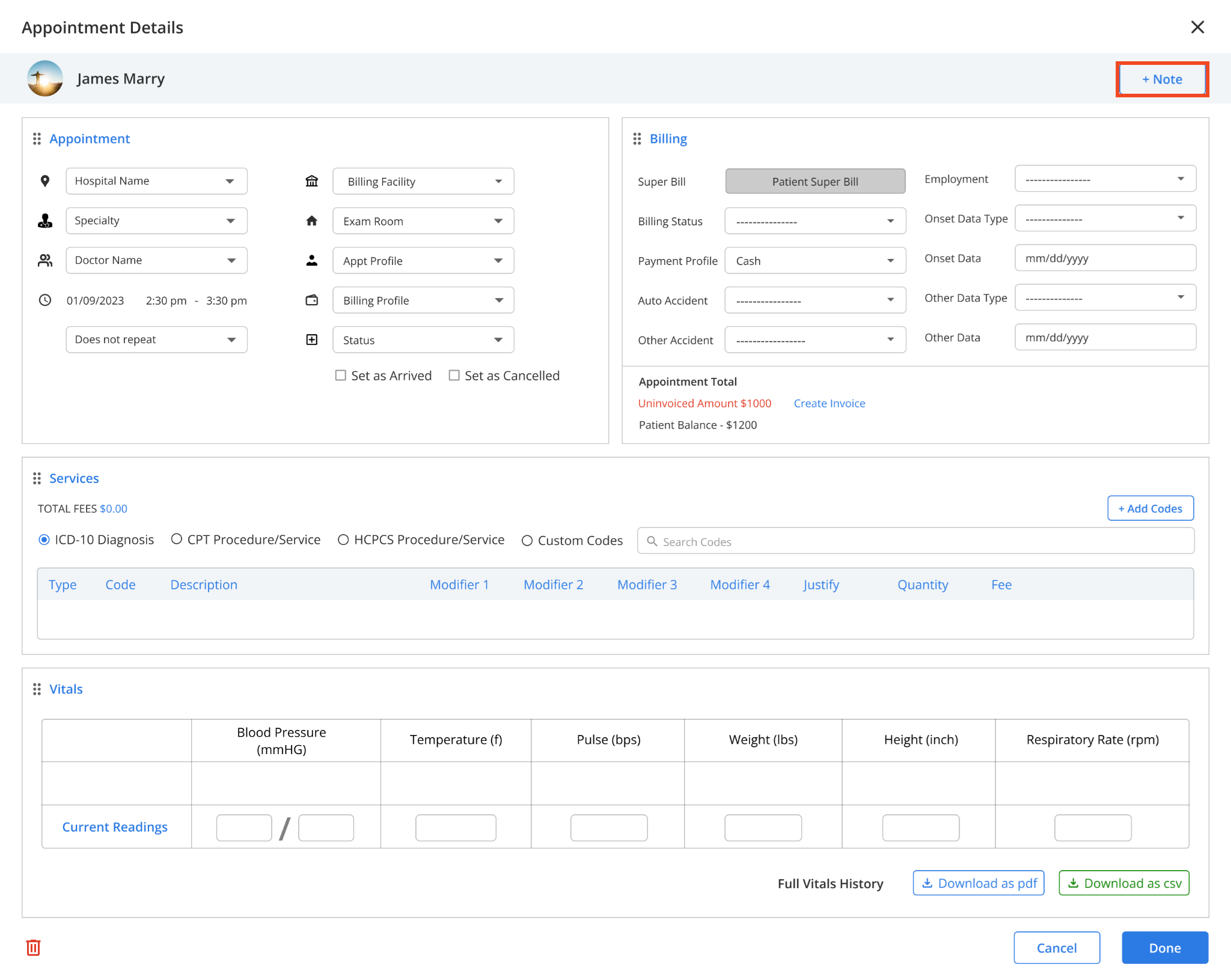The image size is (1231, 980).
Task: Open the Doctor Name dropdown
Action: (156, 260)
